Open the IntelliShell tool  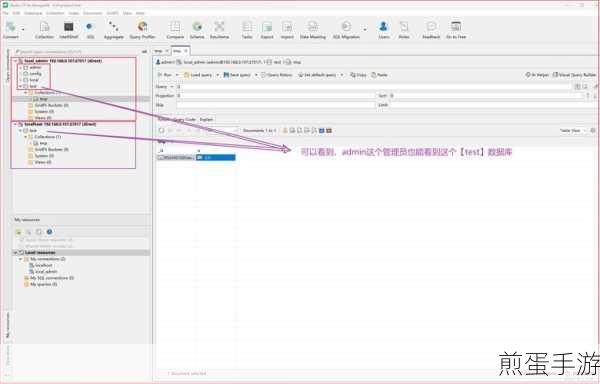click(68, 30)
